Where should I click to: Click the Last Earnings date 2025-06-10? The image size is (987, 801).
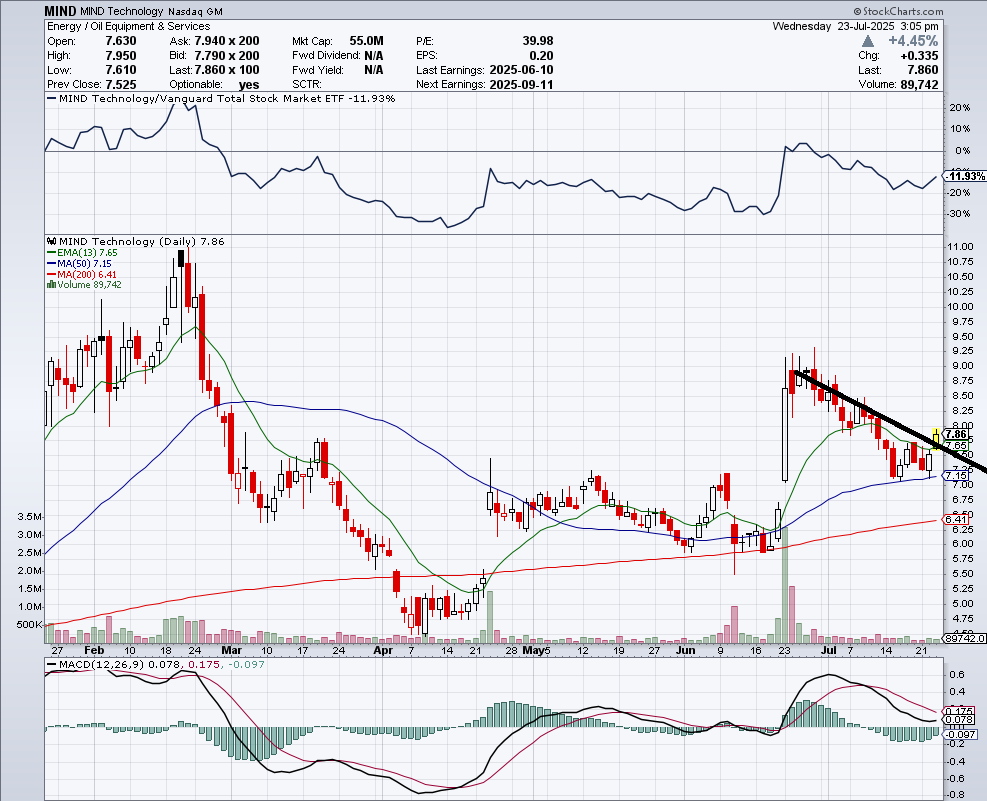coord(521,70)
